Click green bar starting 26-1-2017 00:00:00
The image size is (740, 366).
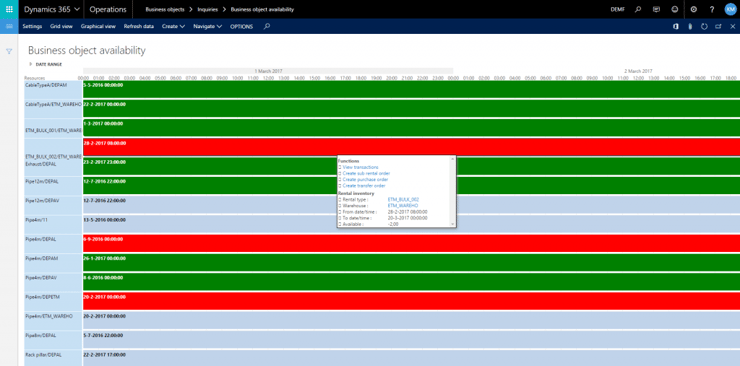pos(412,263)
